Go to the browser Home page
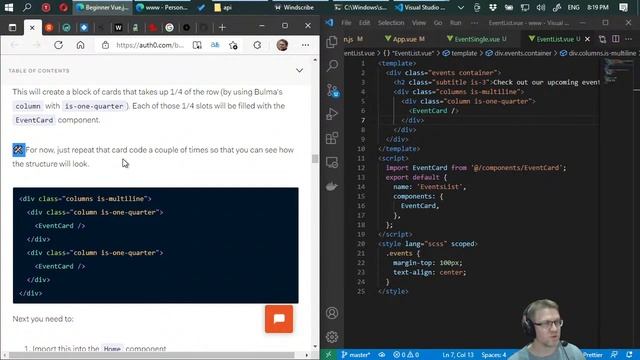 click(x=80, y=45)
